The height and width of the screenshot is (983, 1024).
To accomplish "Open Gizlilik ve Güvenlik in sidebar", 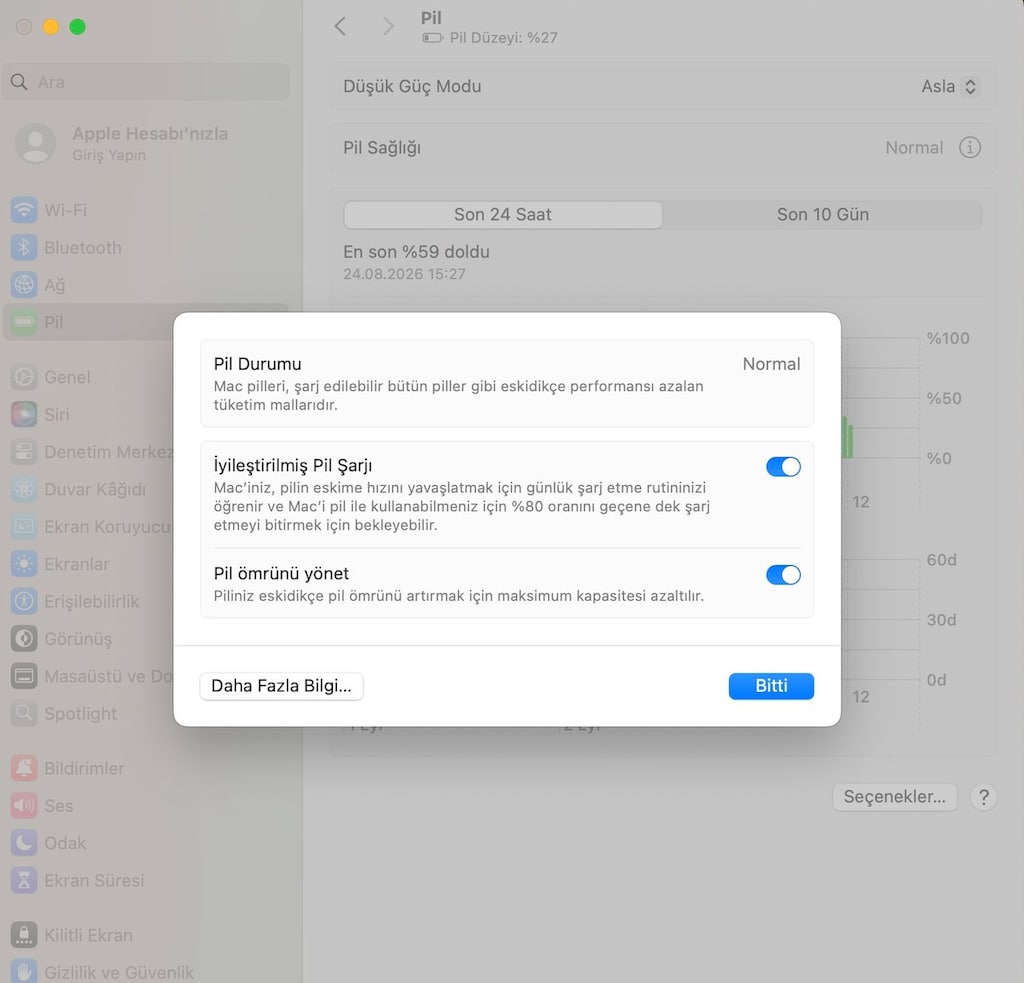I will (x=146, y=972).
